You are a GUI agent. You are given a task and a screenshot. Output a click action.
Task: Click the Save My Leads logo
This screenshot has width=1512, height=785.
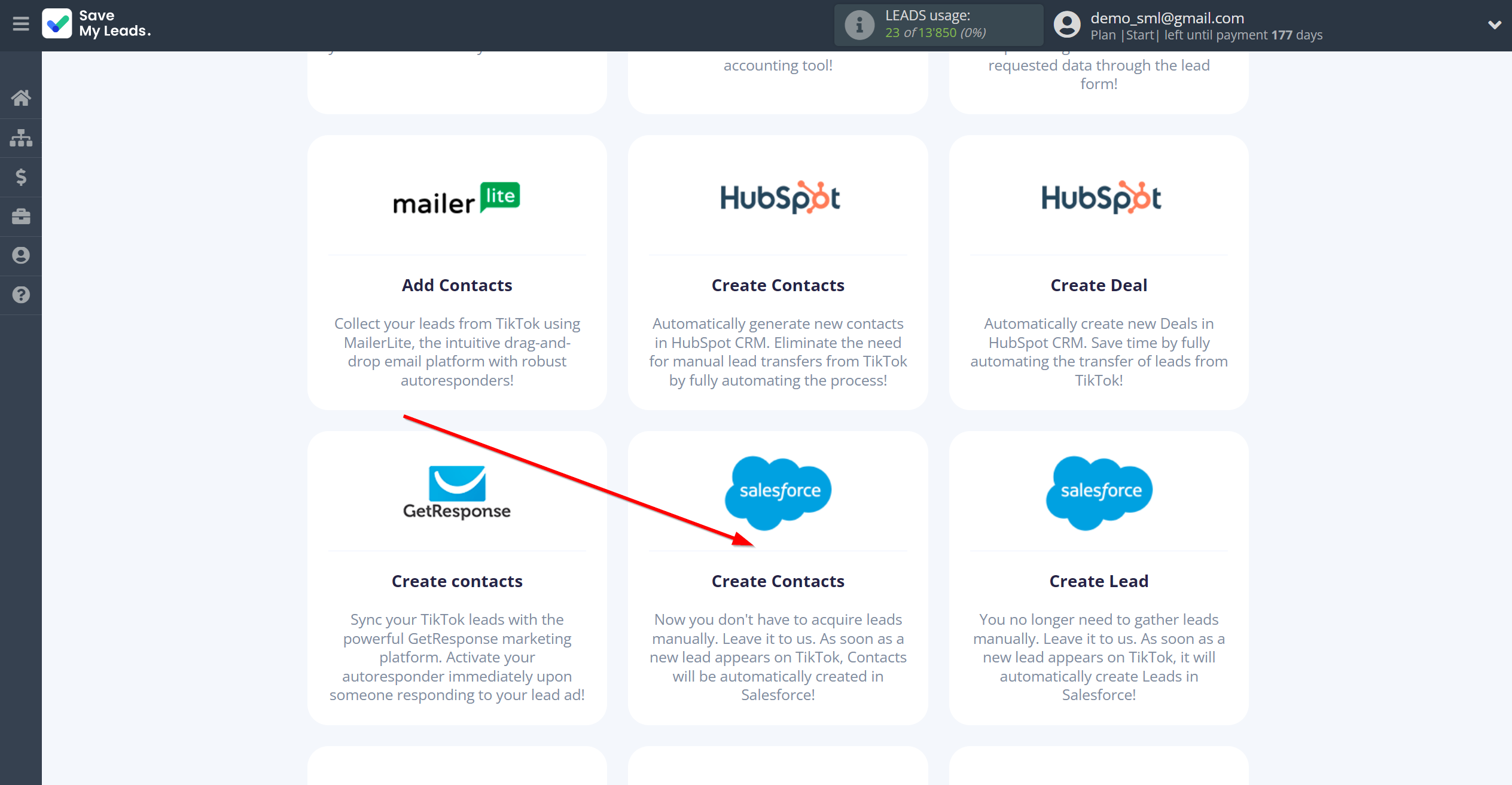(96, 24)
